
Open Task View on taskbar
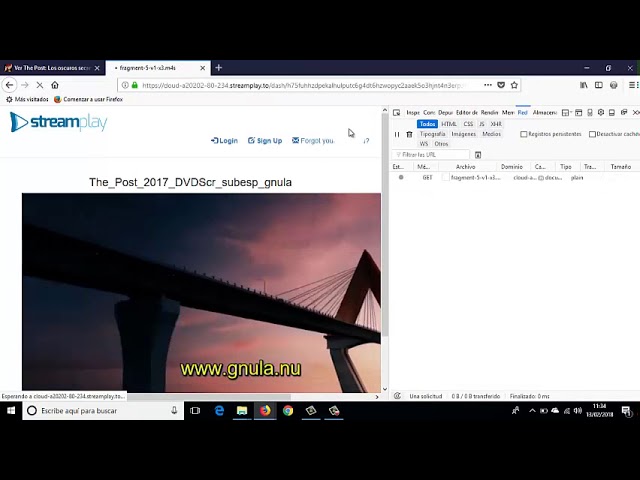[195, 411]
